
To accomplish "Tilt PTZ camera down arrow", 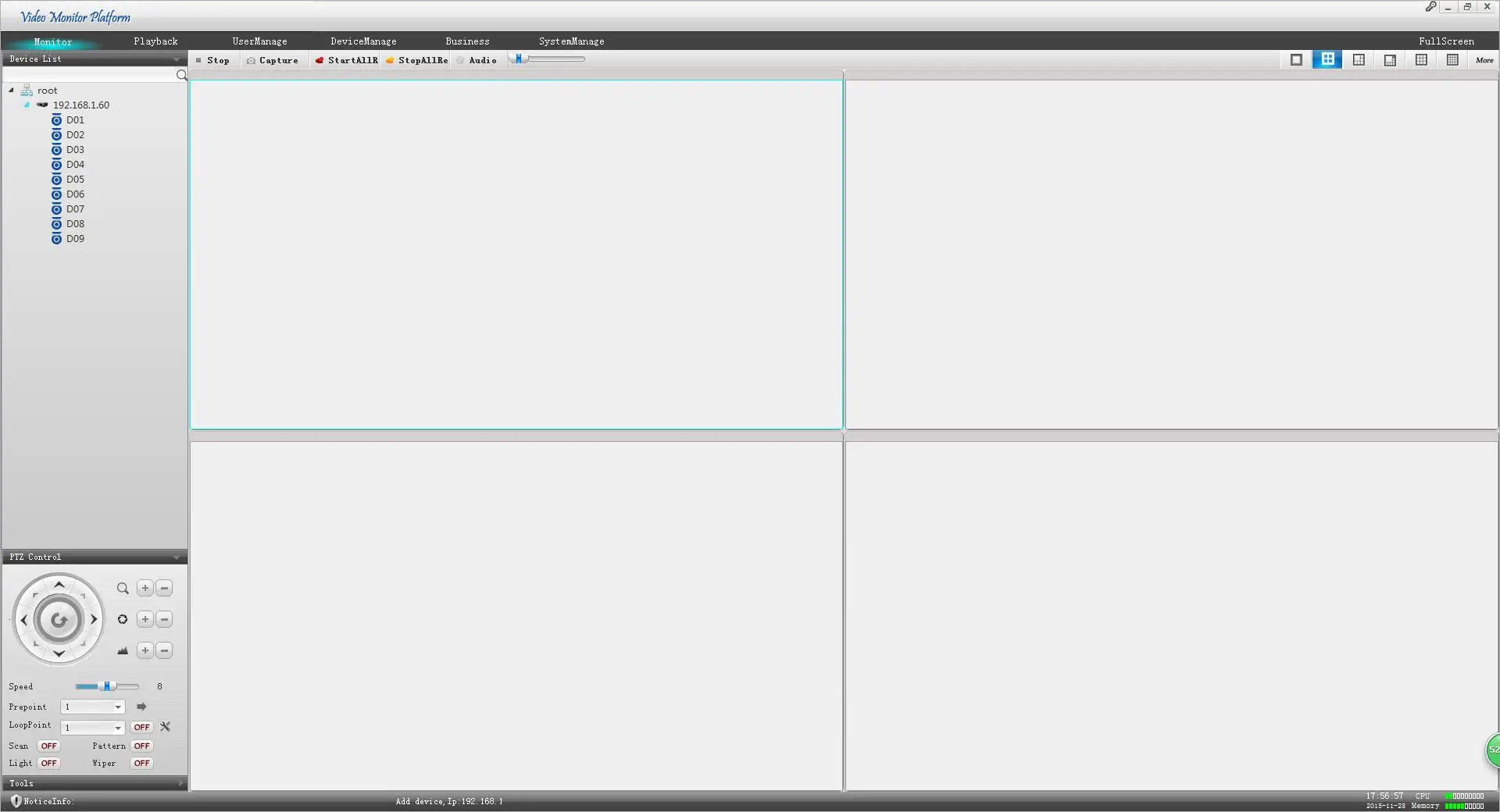I will point(59,654).
